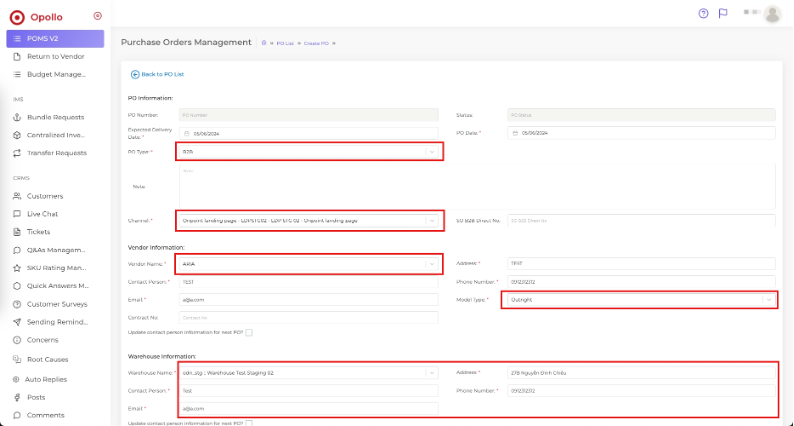Click the PO Date field
Screen dimensions: 794x426
(x=641, y=133)
